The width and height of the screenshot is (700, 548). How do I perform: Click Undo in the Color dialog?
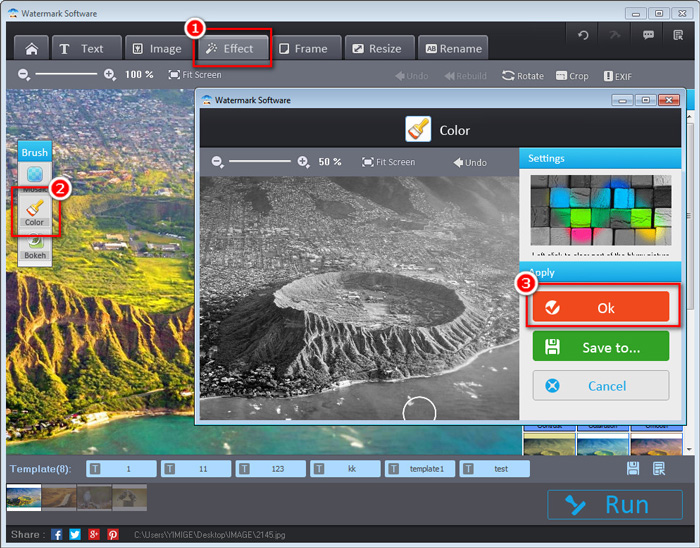[x=470, y=162]
